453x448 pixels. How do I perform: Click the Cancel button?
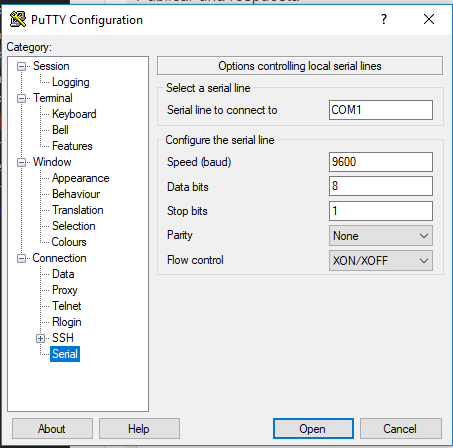coord(401,429)
